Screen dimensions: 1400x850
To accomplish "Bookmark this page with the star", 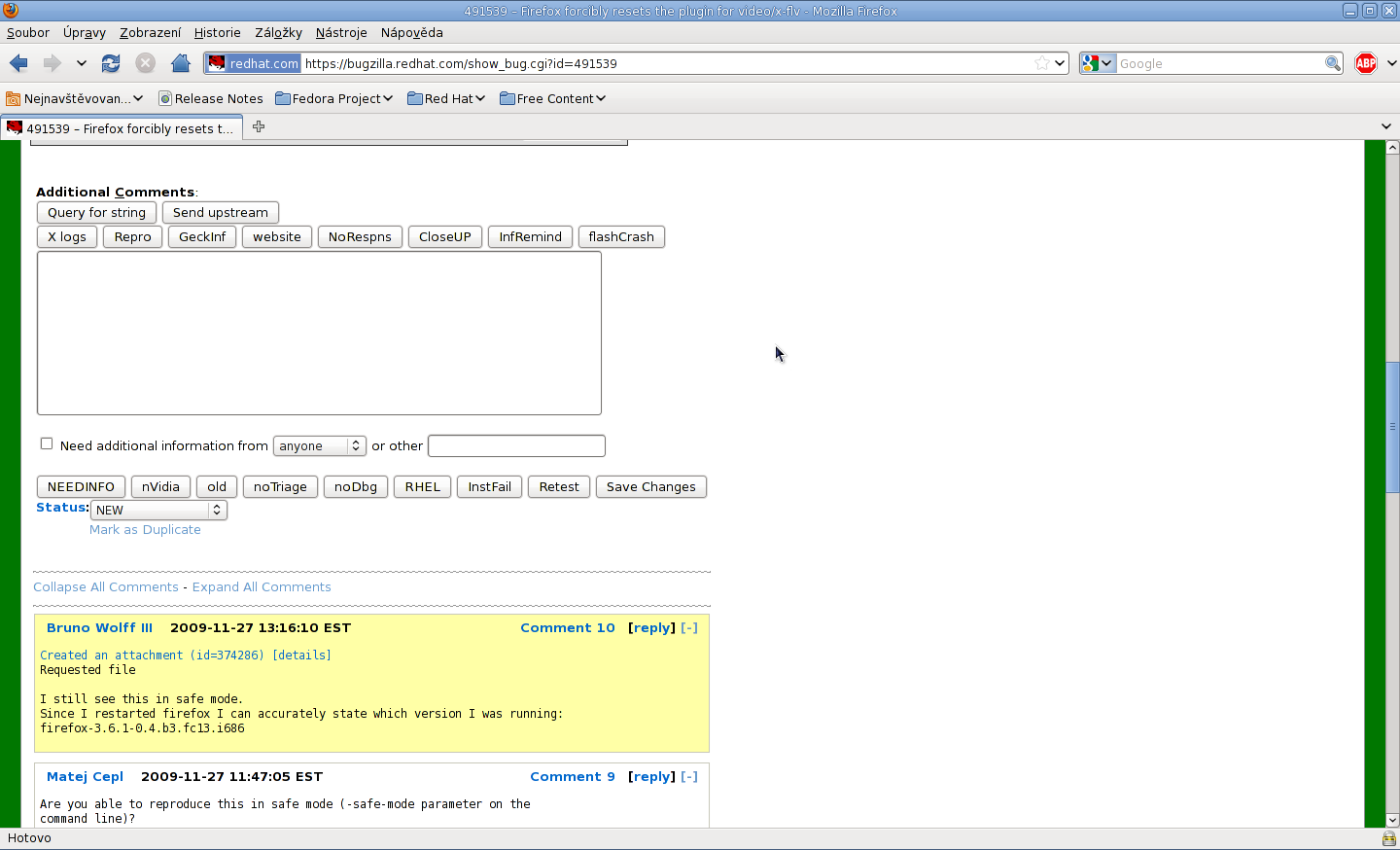I will click(x=1042, y=63).
